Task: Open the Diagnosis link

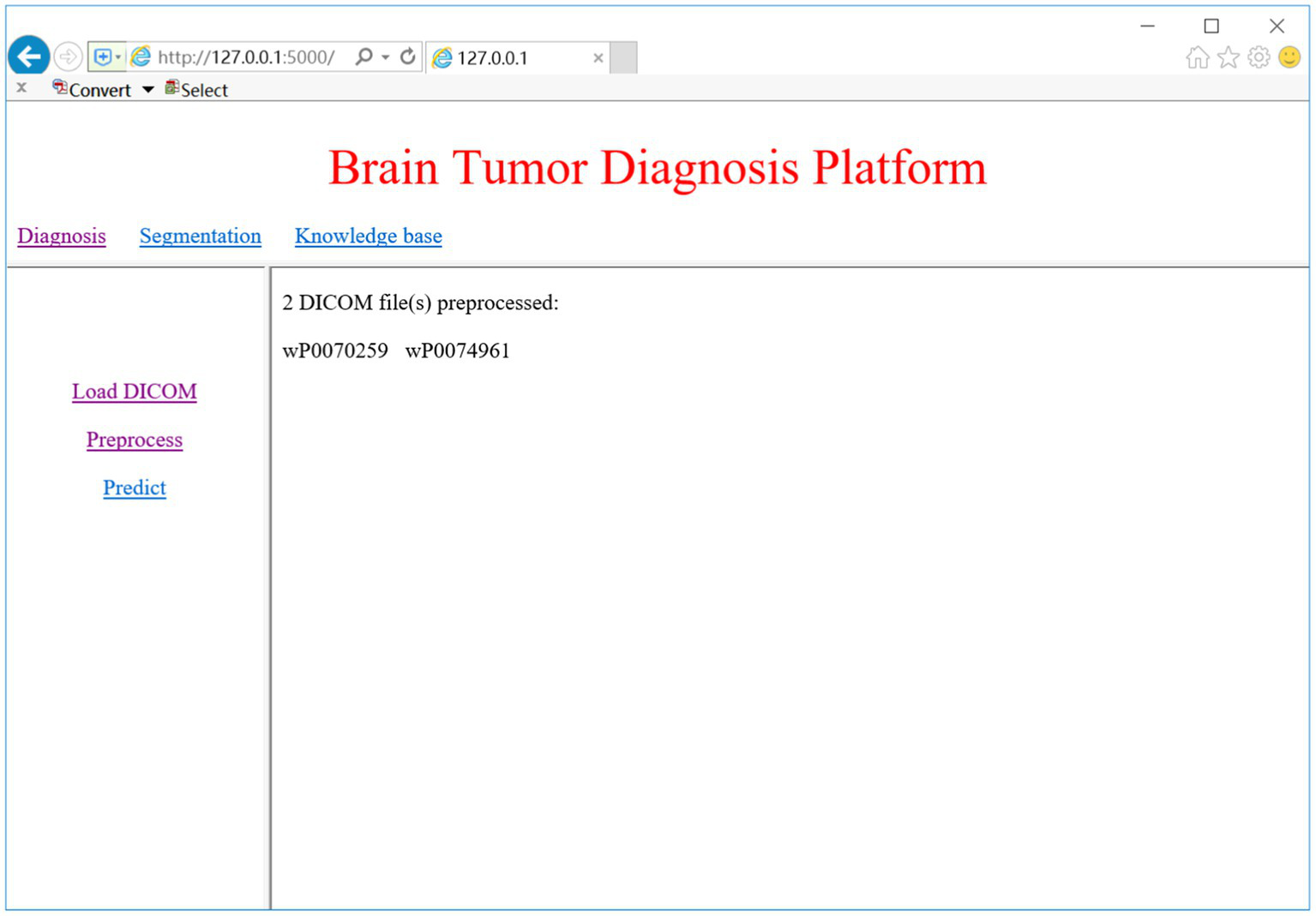Action: pyautogui.click(x=62, y=236)
